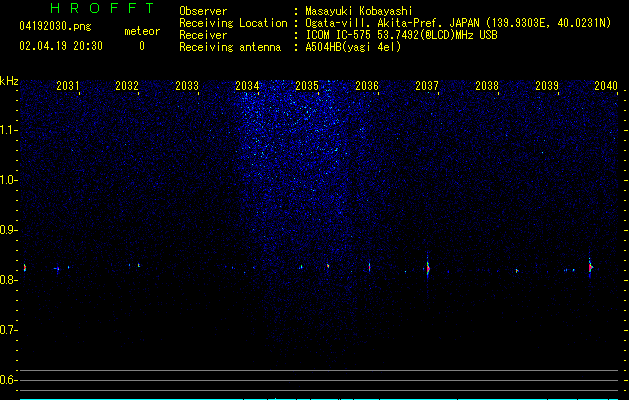Screen dimensions: 629x400
Task: Select the file name 04192030.png
Action: (55, 27)
